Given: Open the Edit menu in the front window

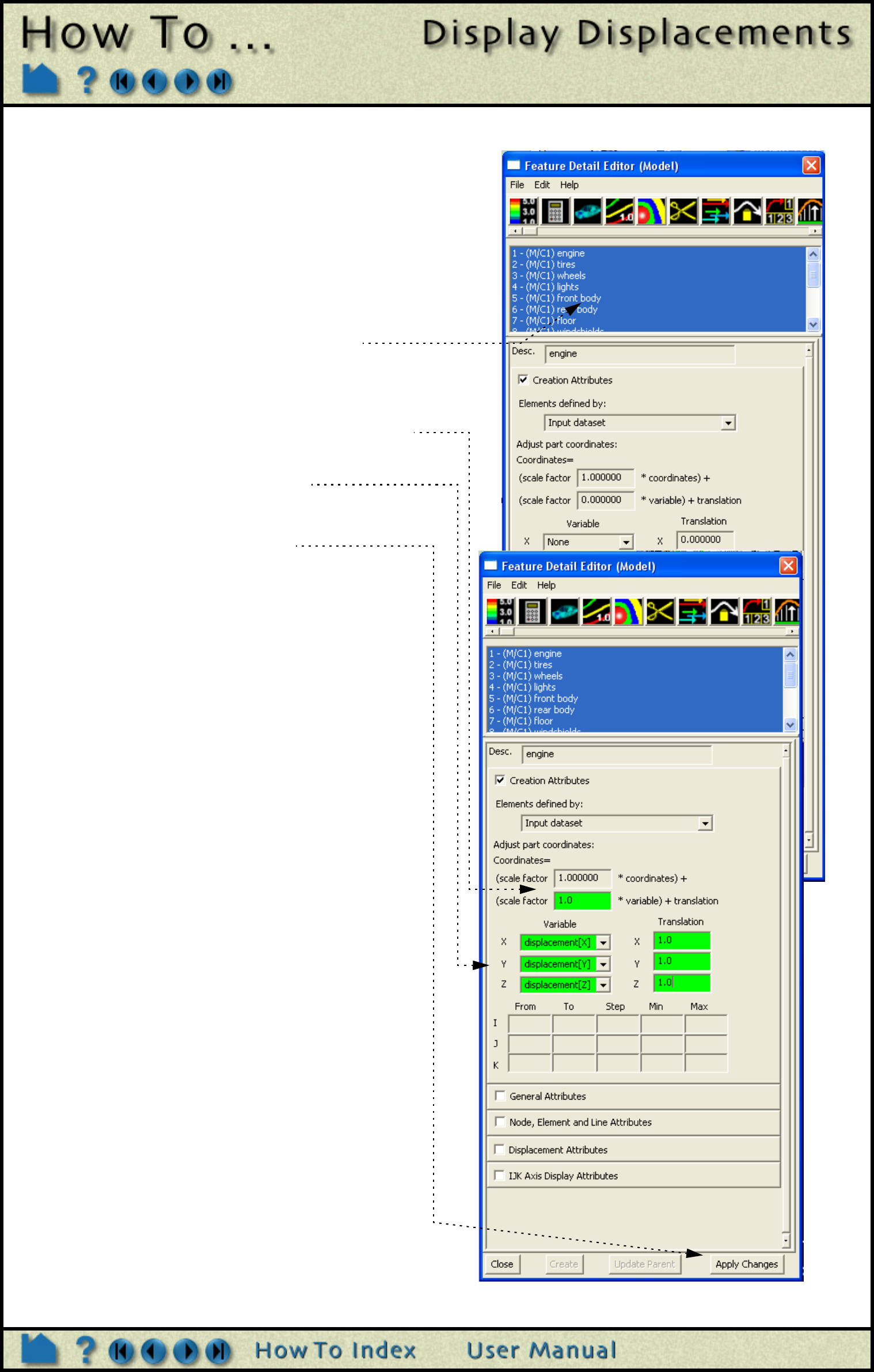Looking at the screenshot, I should 519,585.
